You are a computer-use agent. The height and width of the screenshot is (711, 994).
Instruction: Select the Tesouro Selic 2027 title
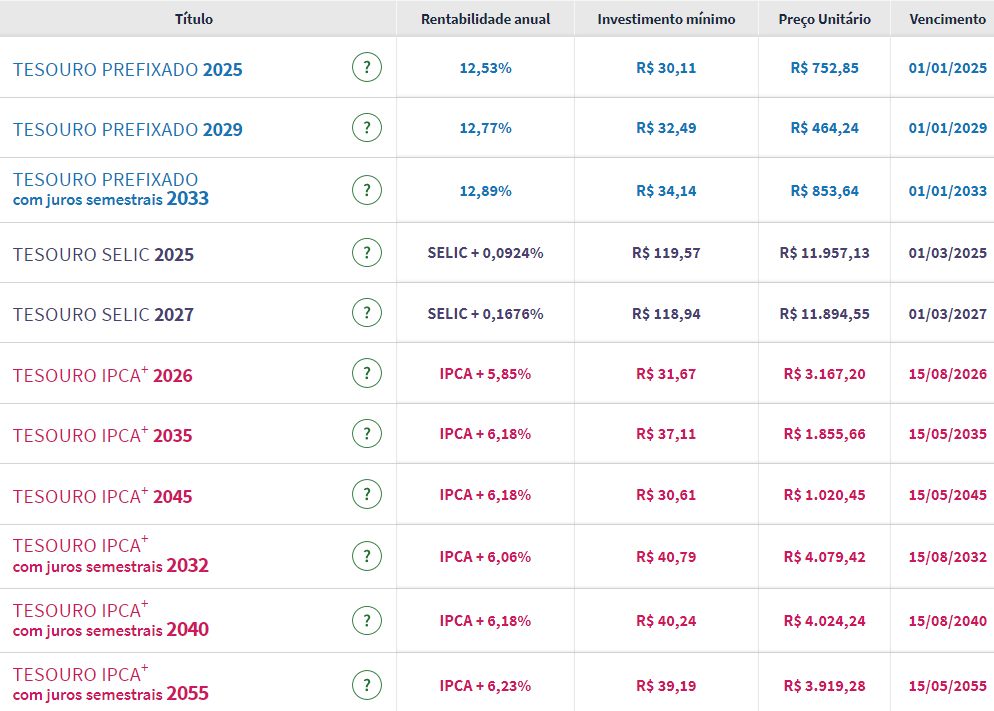[x=103, y=315]
